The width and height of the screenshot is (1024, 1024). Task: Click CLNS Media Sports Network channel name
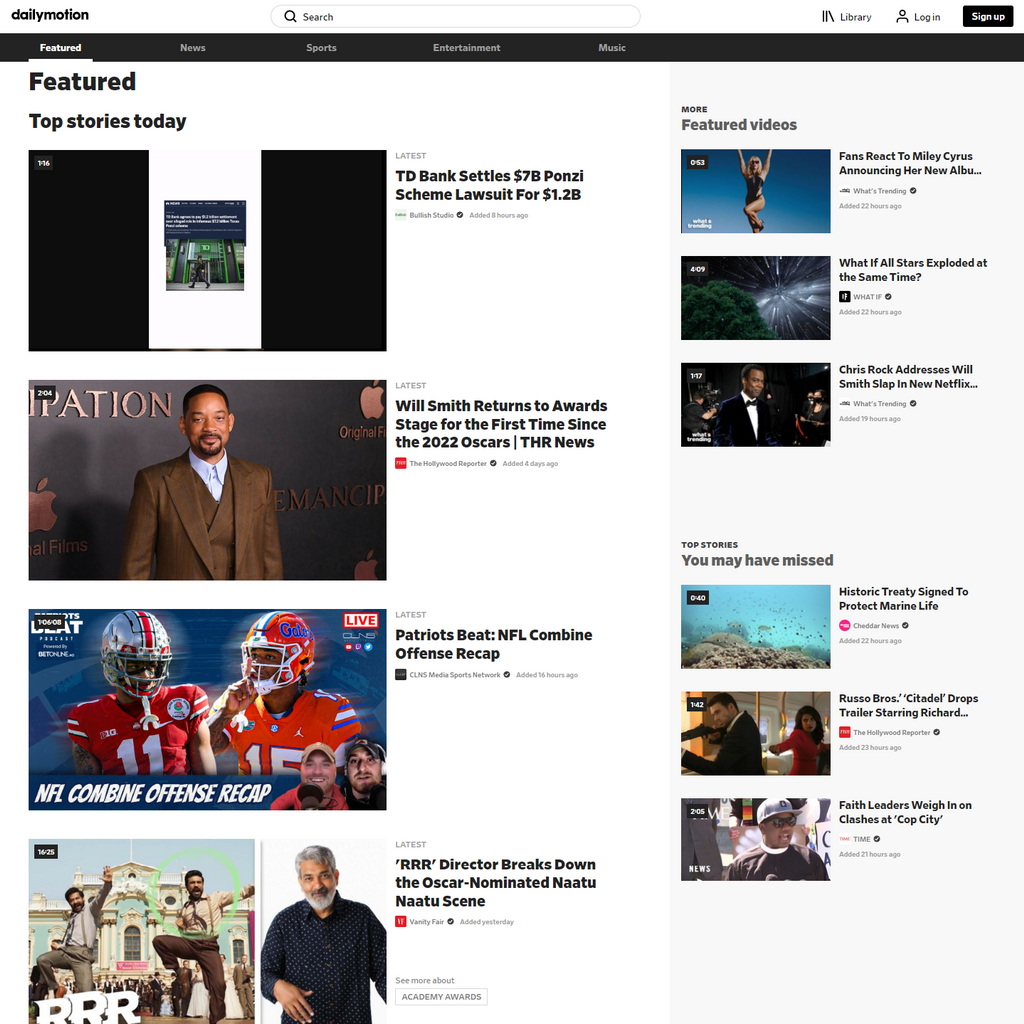455,675
